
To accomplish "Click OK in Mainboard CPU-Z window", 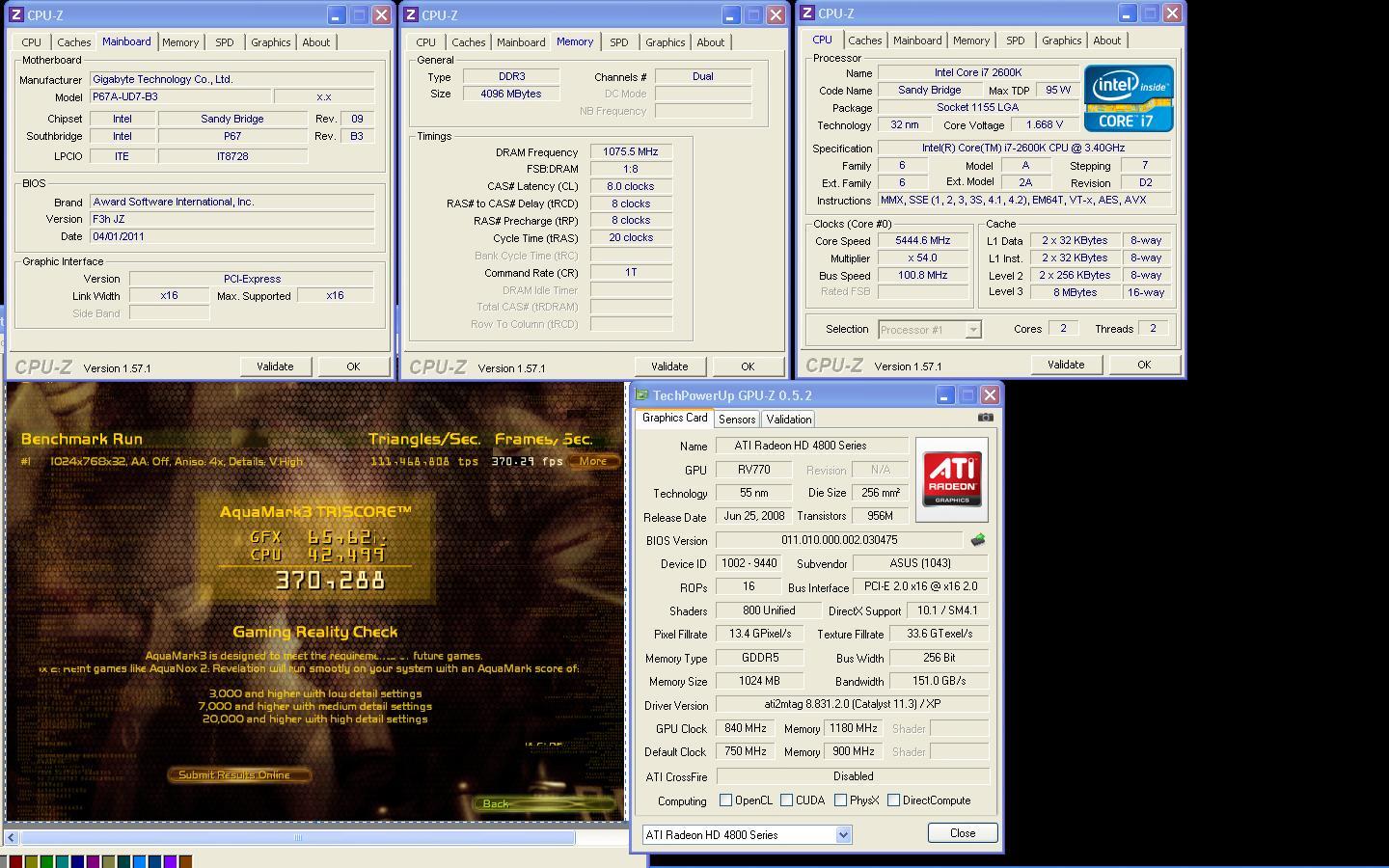I will [353, 366].
